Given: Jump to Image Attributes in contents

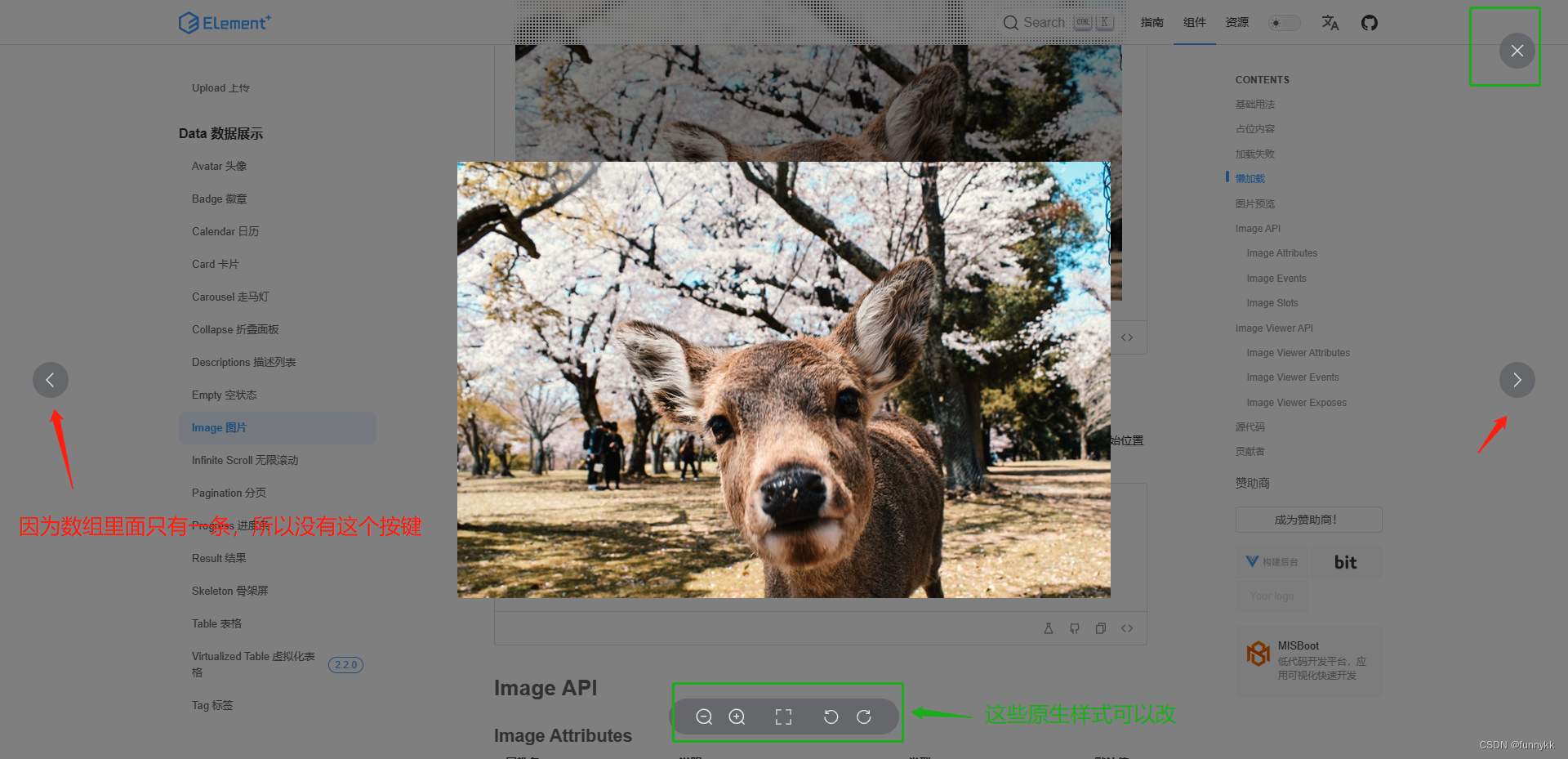Looking at the screenshot, I should click(x=1281, y=253).
